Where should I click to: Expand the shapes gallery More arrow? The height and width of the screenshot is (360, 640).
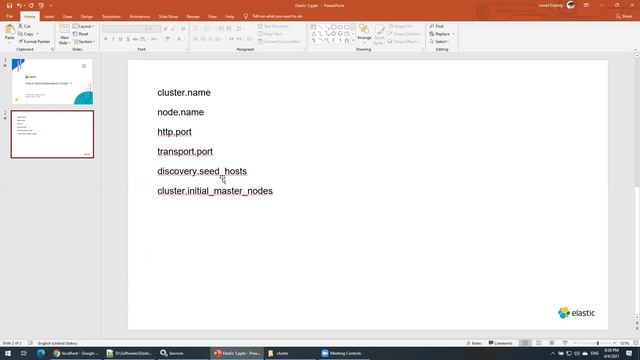point(353,41)
